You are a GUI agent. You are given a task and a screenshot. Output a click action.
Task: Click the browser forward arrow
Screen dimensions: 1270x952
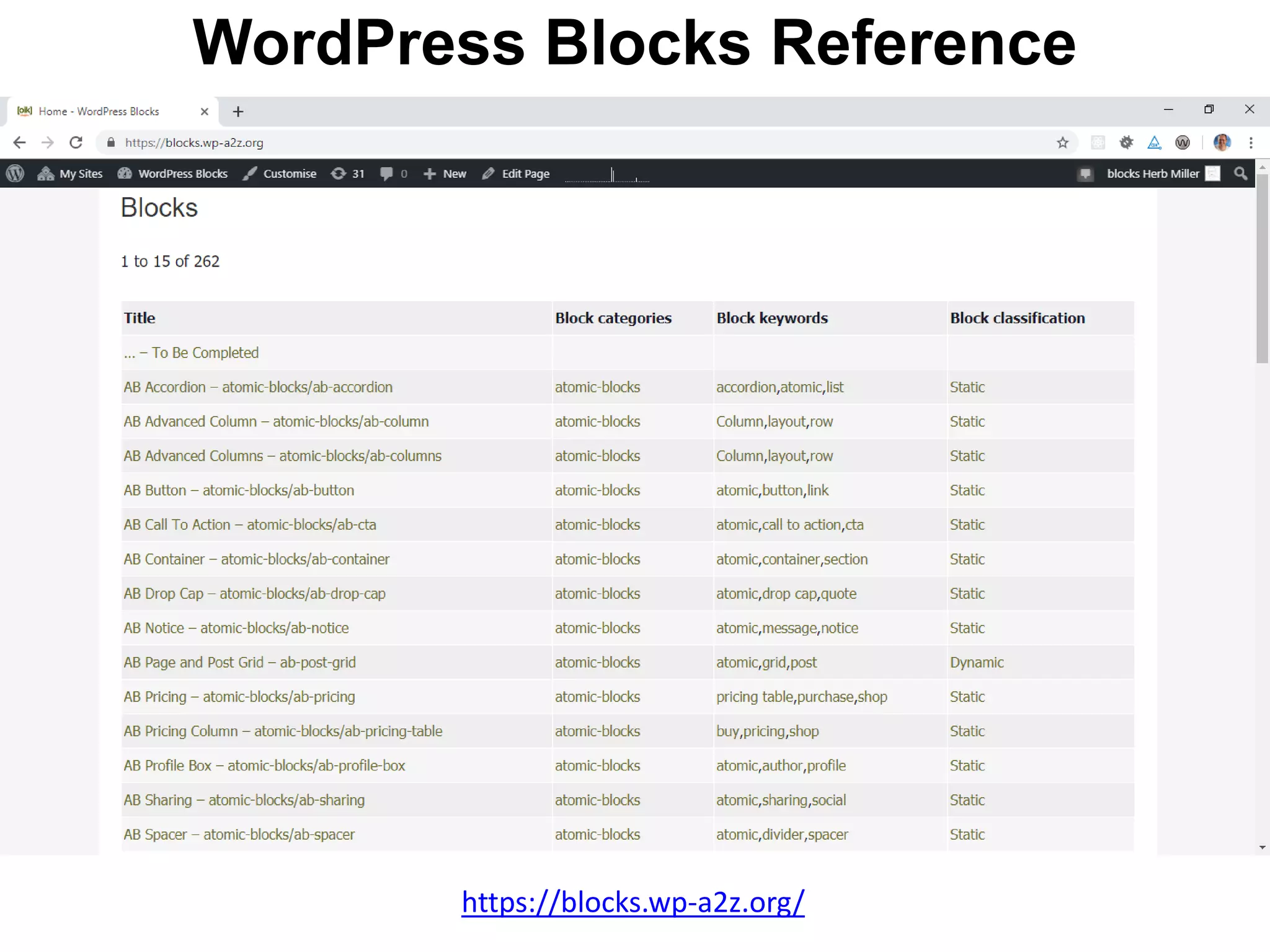click(48, 143)
